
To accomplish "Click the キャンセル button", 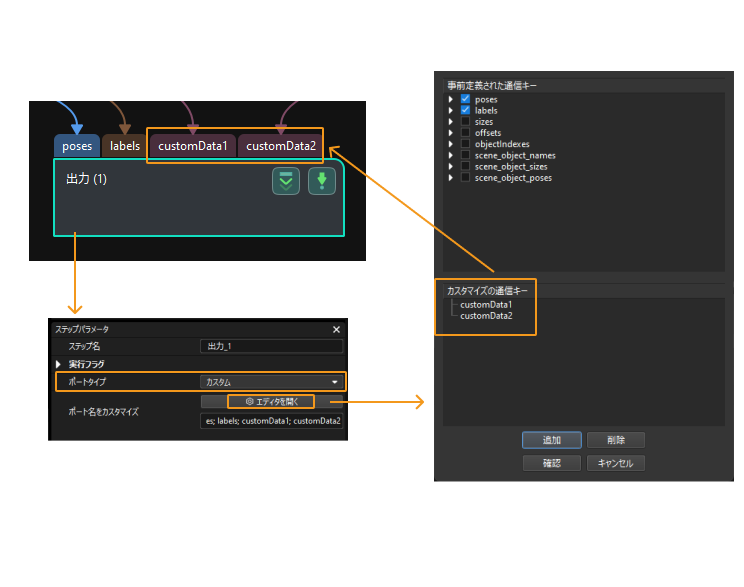I will pyautogui.click(x=616, y=463).
